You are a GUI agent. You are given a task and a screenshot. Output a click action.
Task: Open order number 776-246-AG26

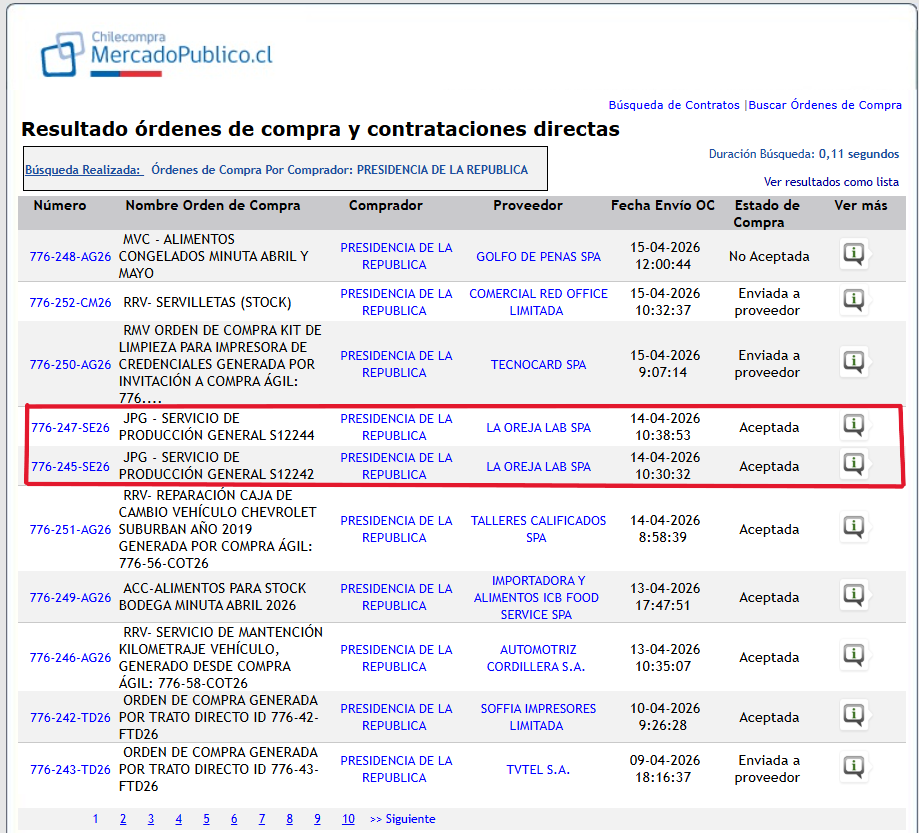coord(70,656)
